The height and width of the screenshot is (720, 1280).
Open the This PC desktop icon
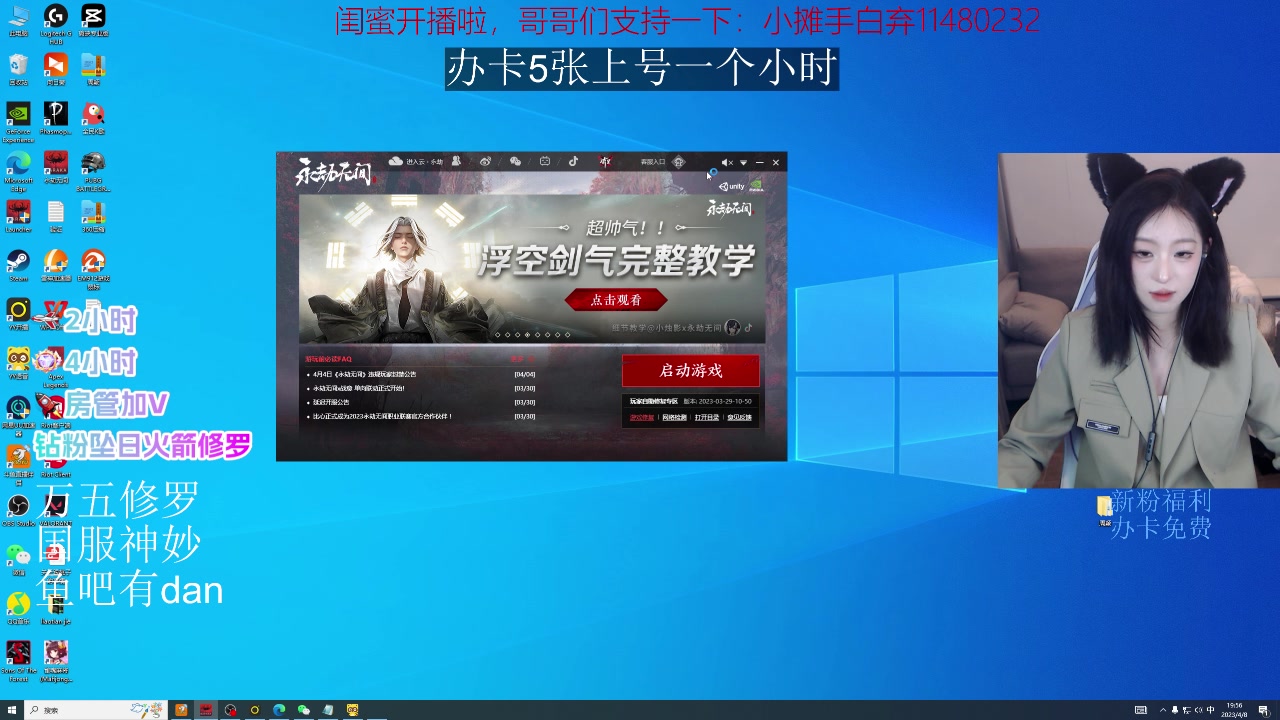click(x=18, y=21)
